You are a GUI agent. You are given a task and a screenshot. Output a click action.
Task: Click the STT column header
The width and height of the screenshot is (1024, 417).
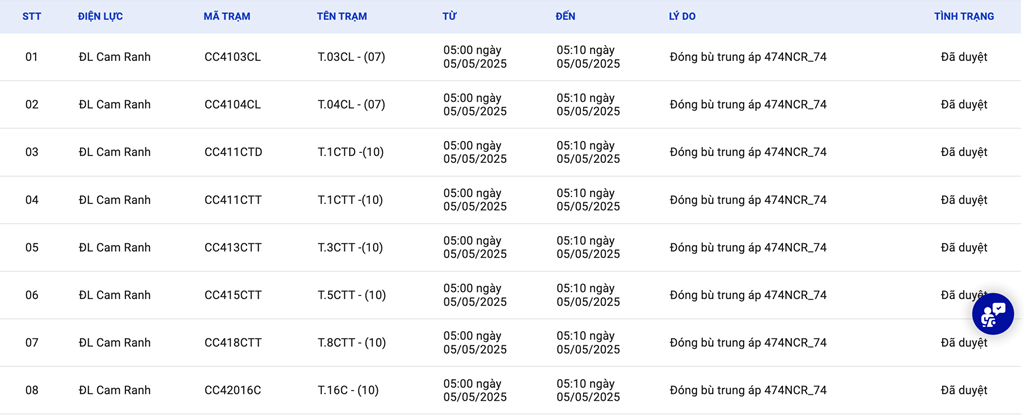click(x=32, y=17)
